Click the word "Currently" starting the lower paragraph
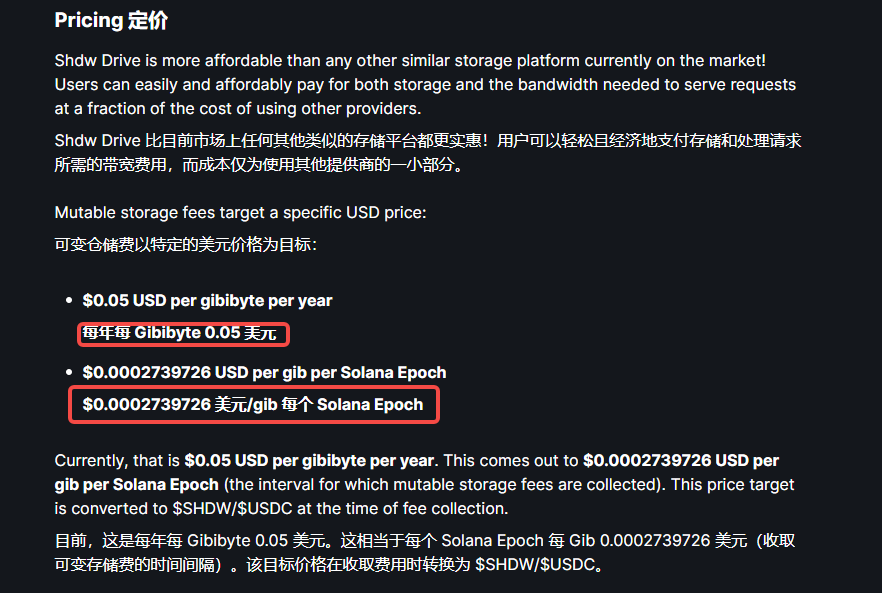The width and height of the screenshot is (882, 593). pos(90,461)
